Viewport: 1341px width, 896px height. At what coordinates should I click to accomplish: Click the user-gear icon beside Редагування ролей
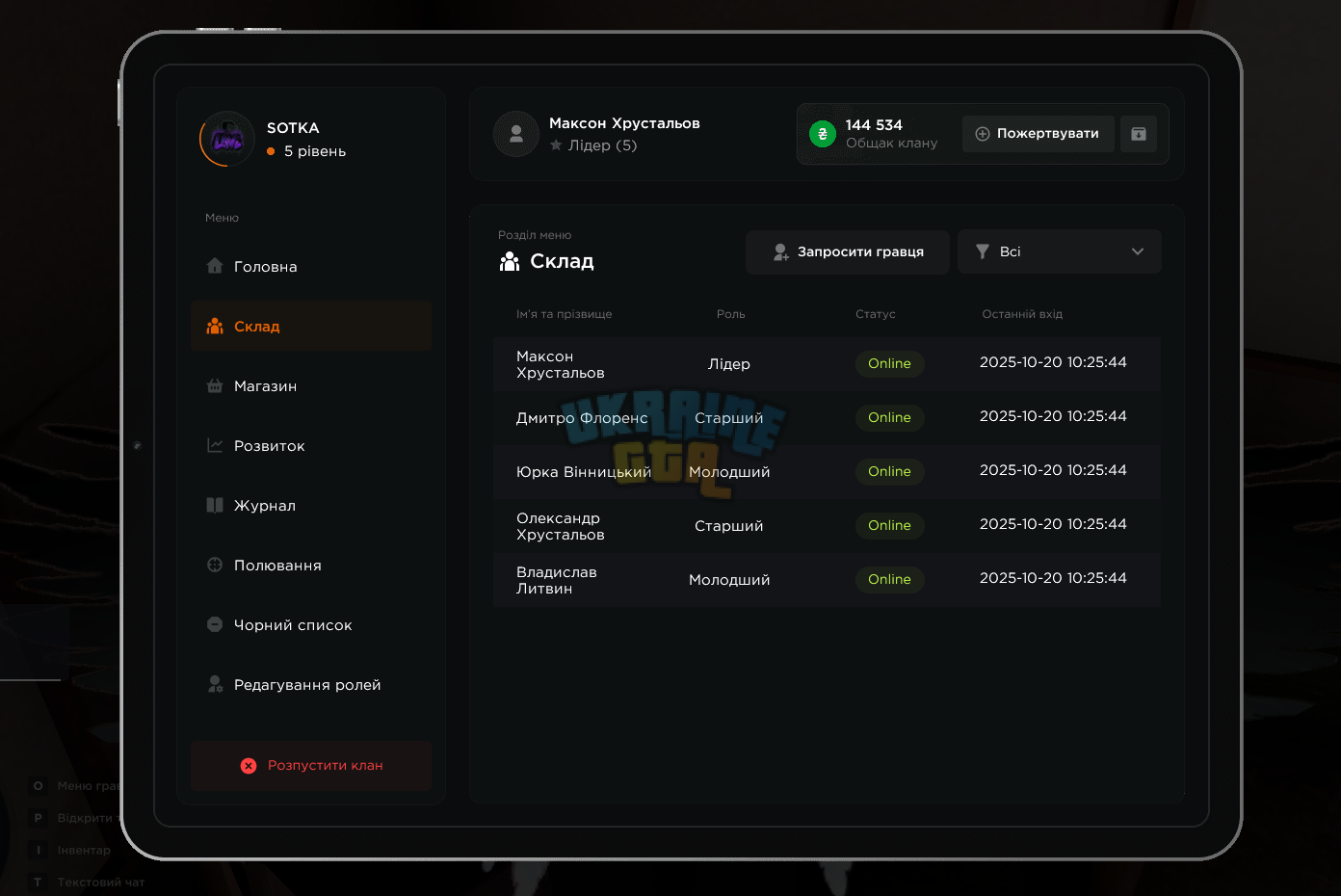[215, 684]
